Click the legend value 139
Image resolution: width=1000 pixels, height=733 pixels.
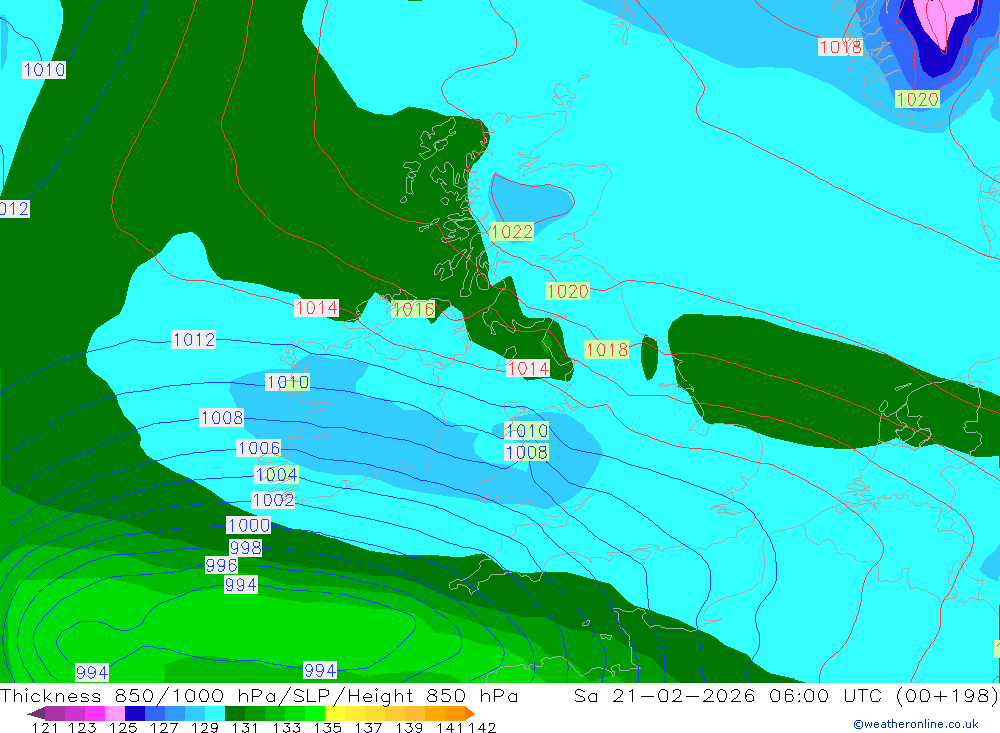pyautogui.click(x=409, y=727)
